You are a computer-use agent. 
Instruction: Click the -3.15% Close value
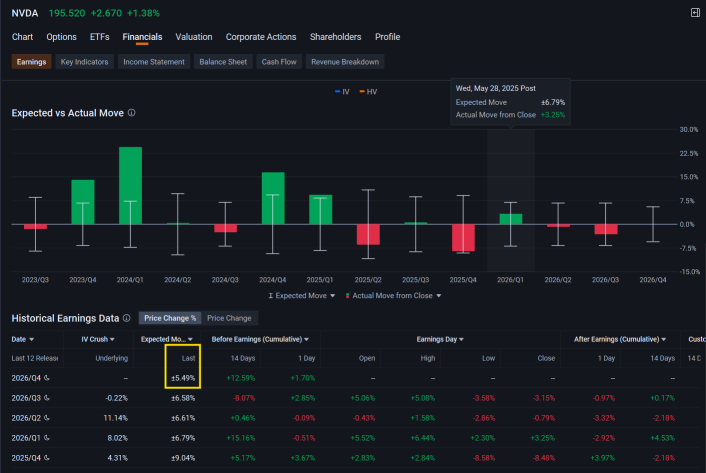(x=544, y=398)
